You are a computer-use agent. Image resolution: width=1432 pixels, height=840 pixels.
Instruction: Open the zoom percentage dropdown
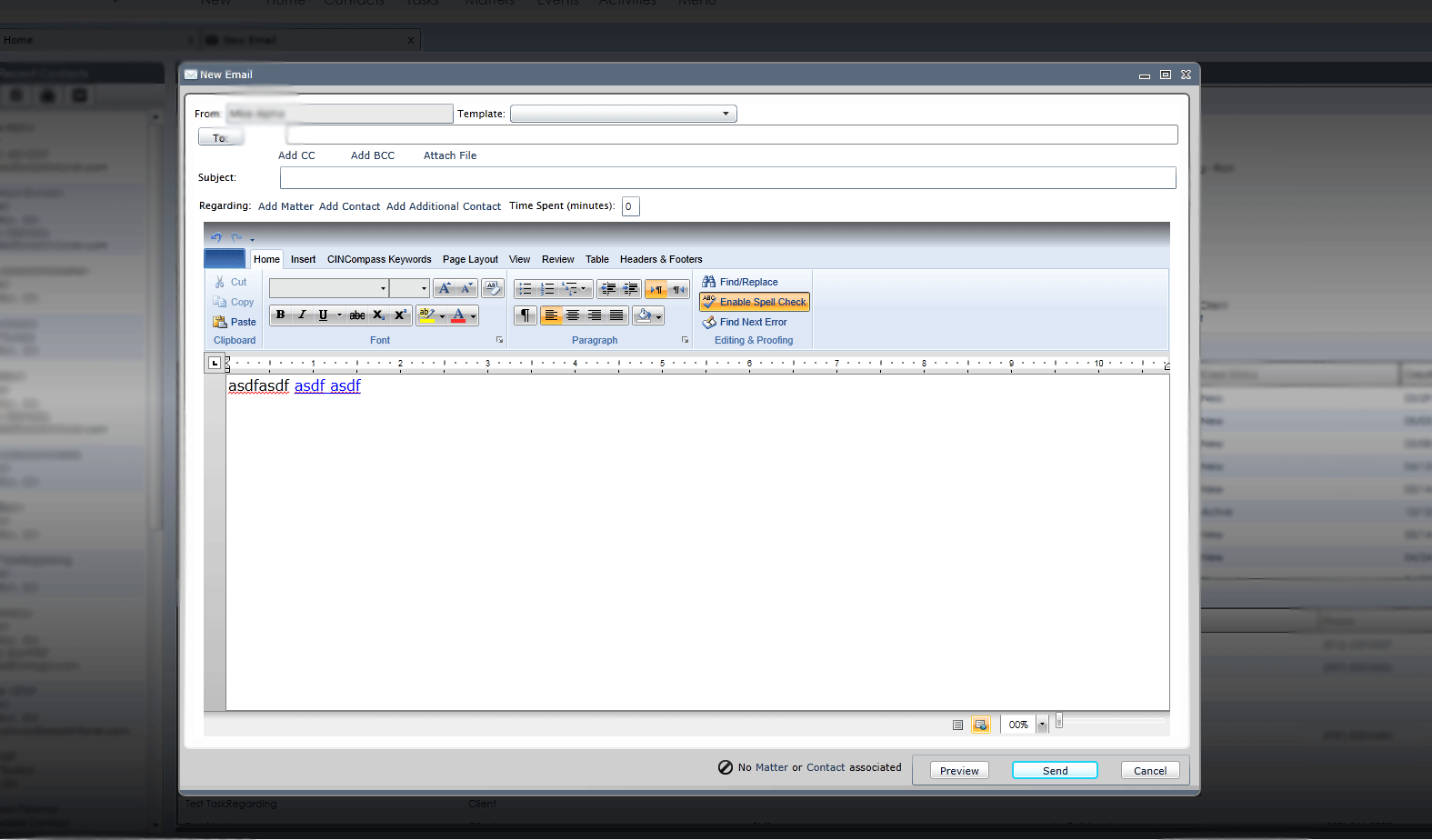pyautogui.click(x=1043, y=725)
